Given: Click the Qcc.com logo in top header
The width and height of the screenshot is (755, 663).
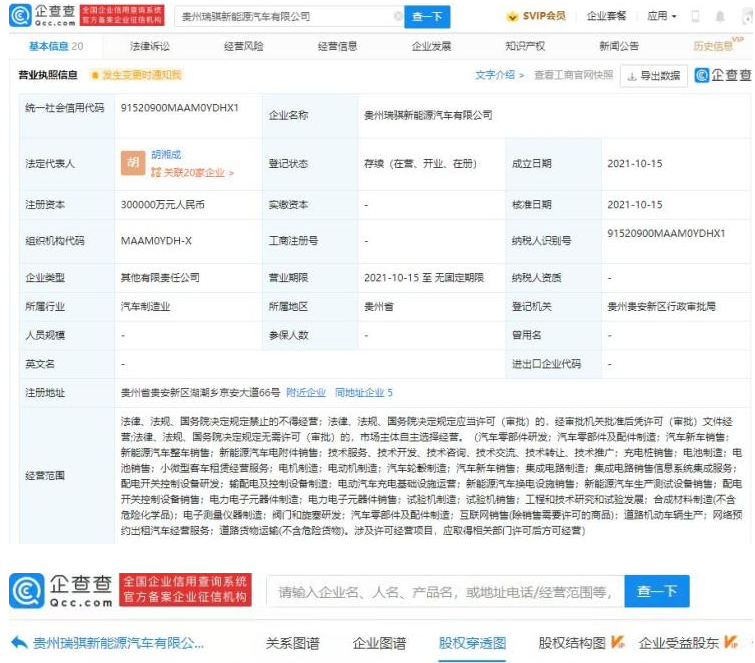Looking at the screenshot, I should coord(42,15).
